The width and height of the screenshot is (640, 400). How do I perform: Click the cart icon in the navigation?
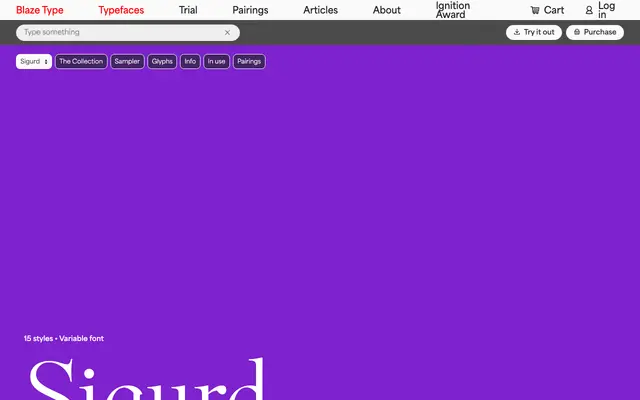(535, 10)
